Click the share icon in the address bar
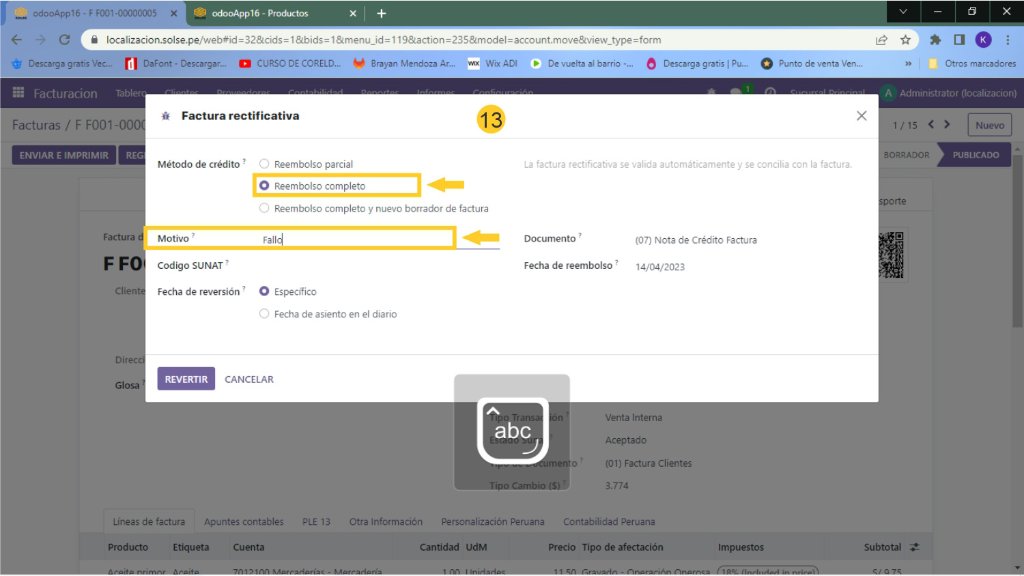This screenshot has width=1024, height=576. [881, 40]
